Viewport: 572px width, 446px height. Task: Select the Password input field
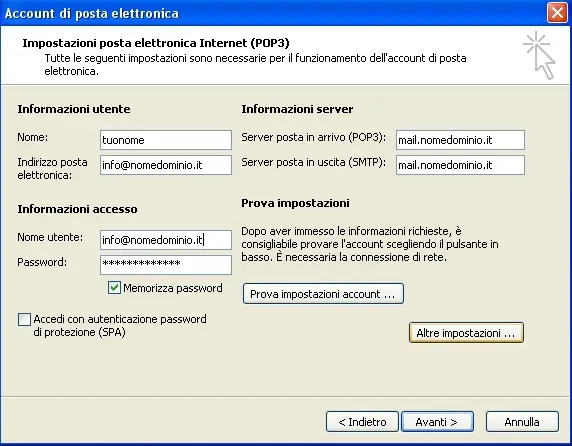pyautogui.click(x=166, y=265)
